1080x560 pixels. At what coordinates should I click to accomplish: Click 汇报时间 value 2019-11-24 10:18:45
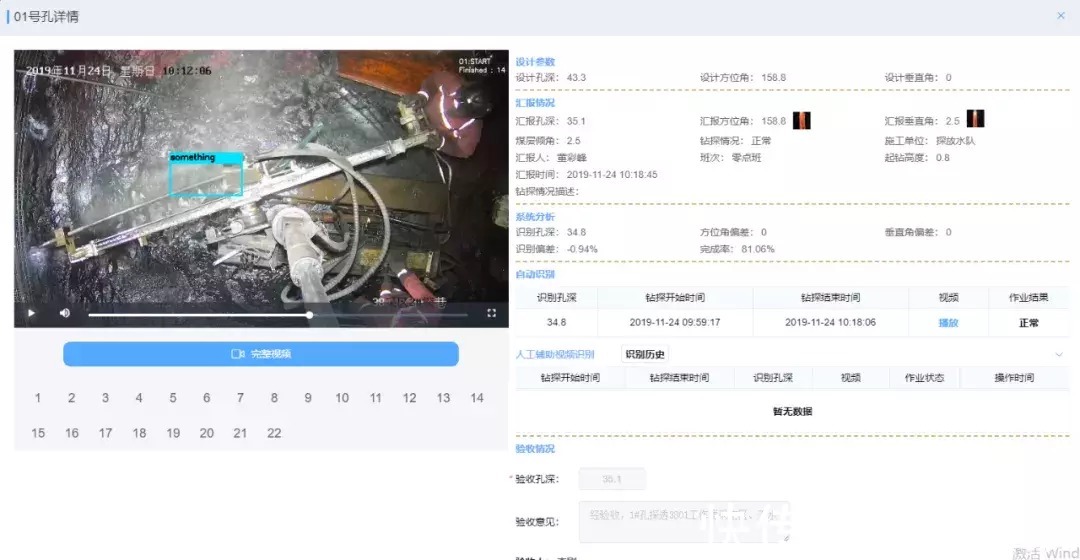(x=612, y=174)
